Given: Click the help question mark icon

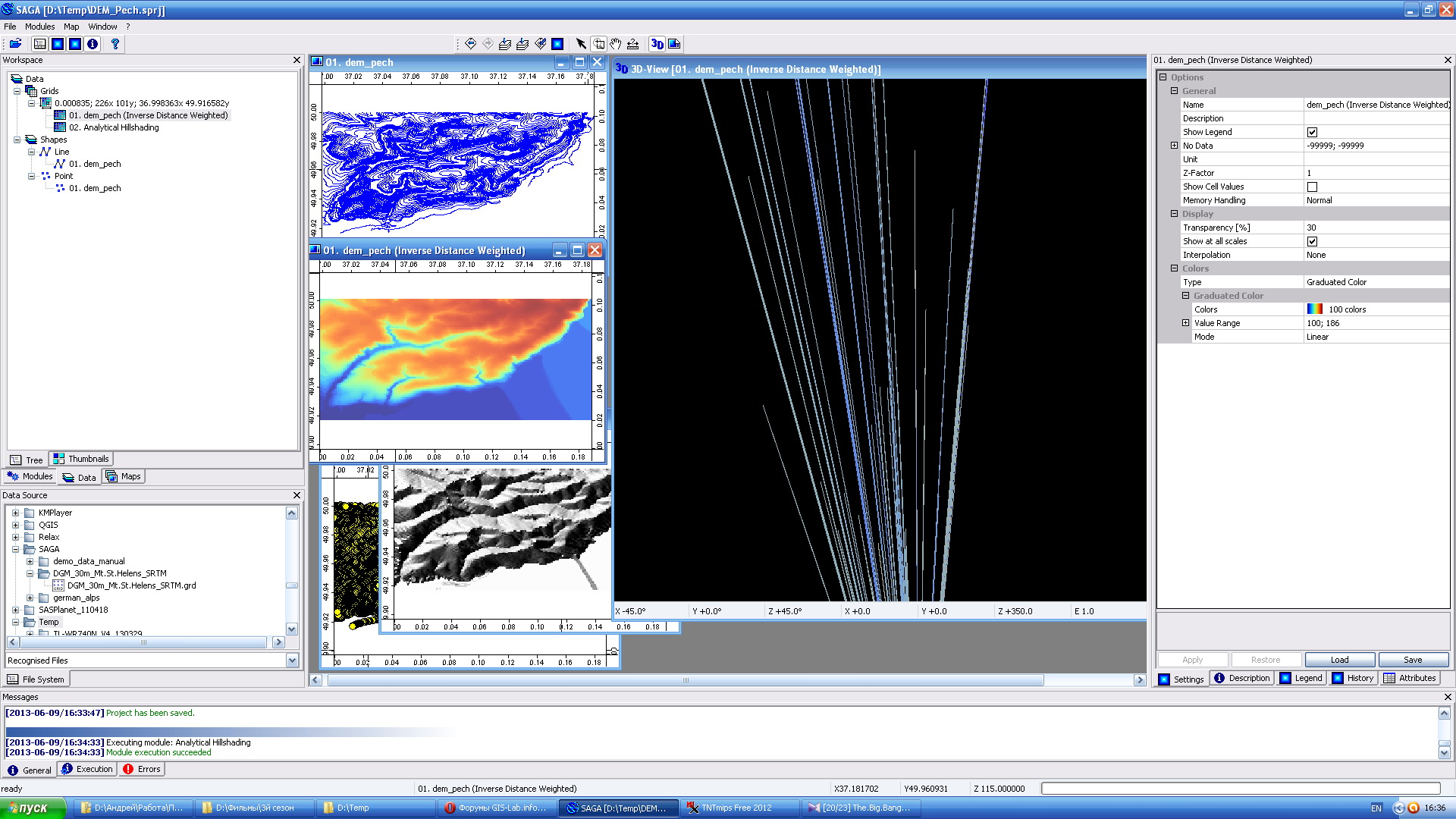Looking at the screenshot, I should click(115, 44).
